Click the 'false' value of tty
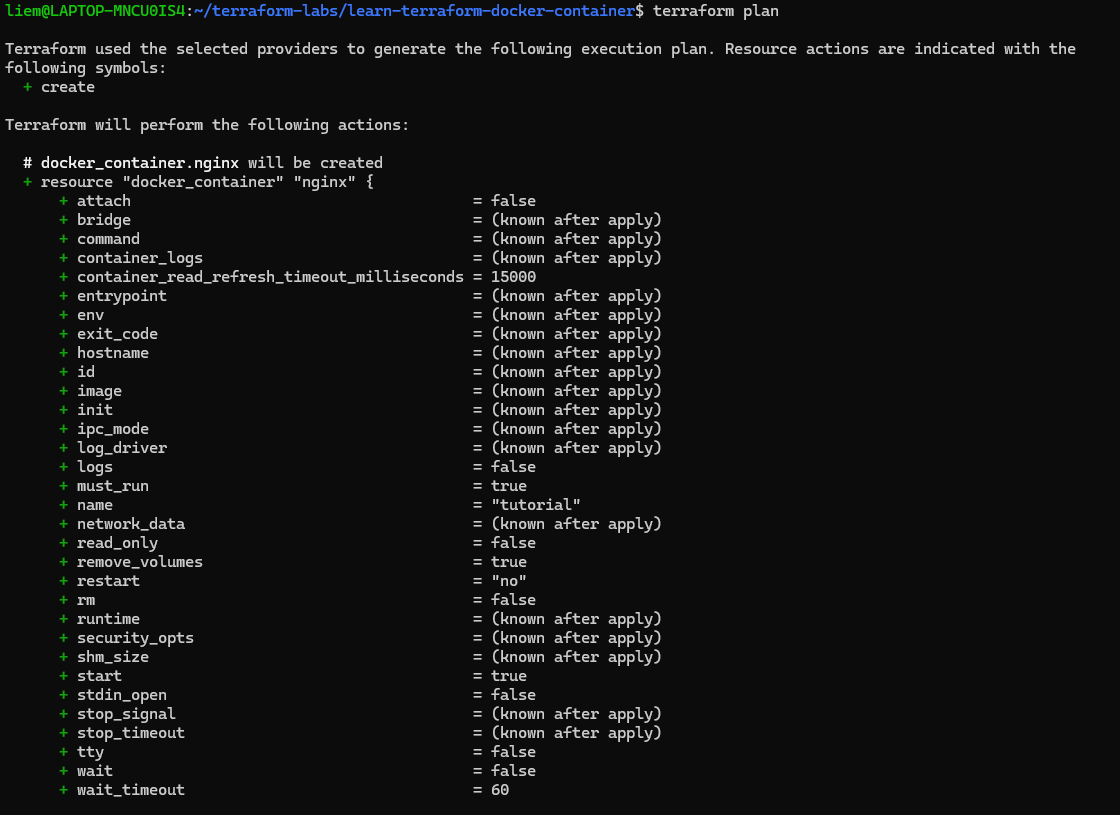The width and height of the screenshot is (1120, 815). click(514, 752)
